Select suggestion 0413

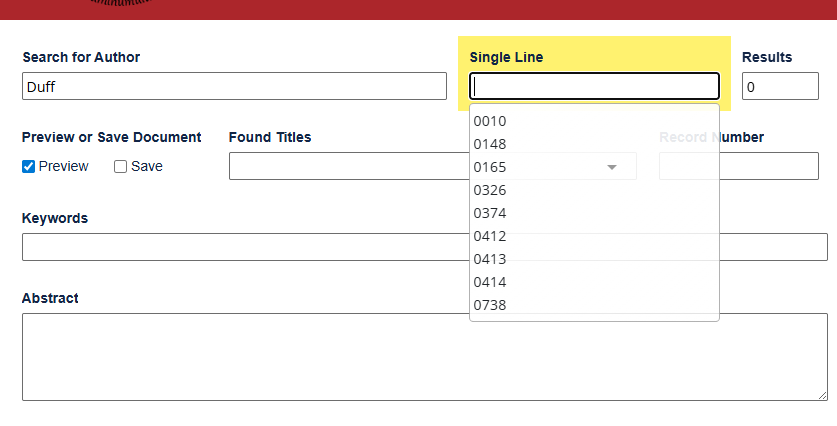pyautogui.click(x=490, y=259)
